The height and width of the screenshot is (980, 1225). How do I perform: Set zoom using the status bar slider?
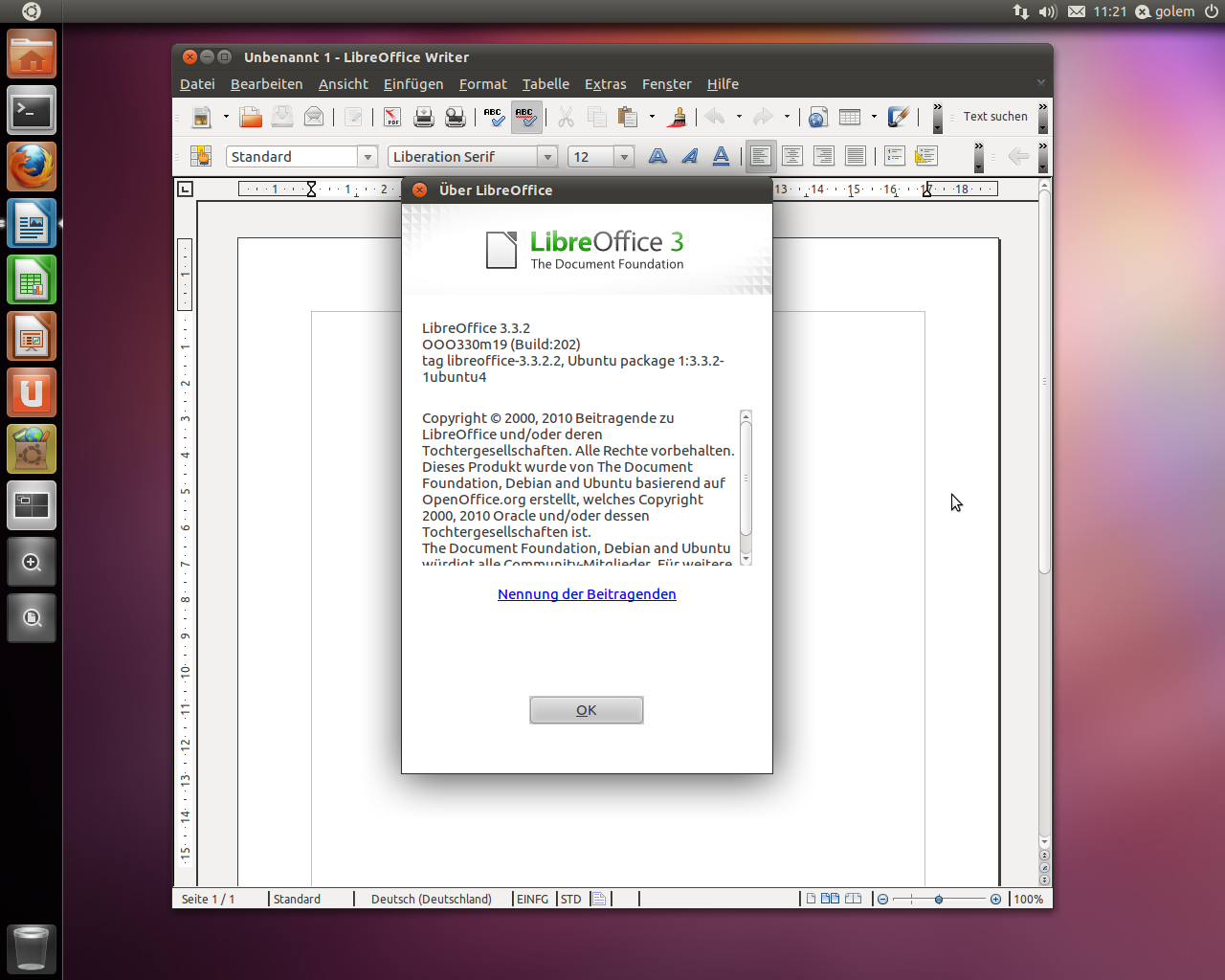click(939, 899)
